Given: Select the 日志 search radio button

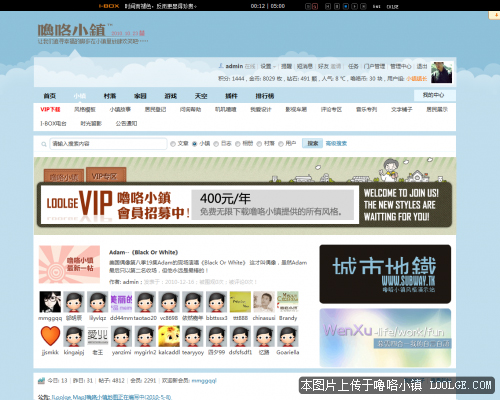Looking at the screenshot, I should [216, 144].
